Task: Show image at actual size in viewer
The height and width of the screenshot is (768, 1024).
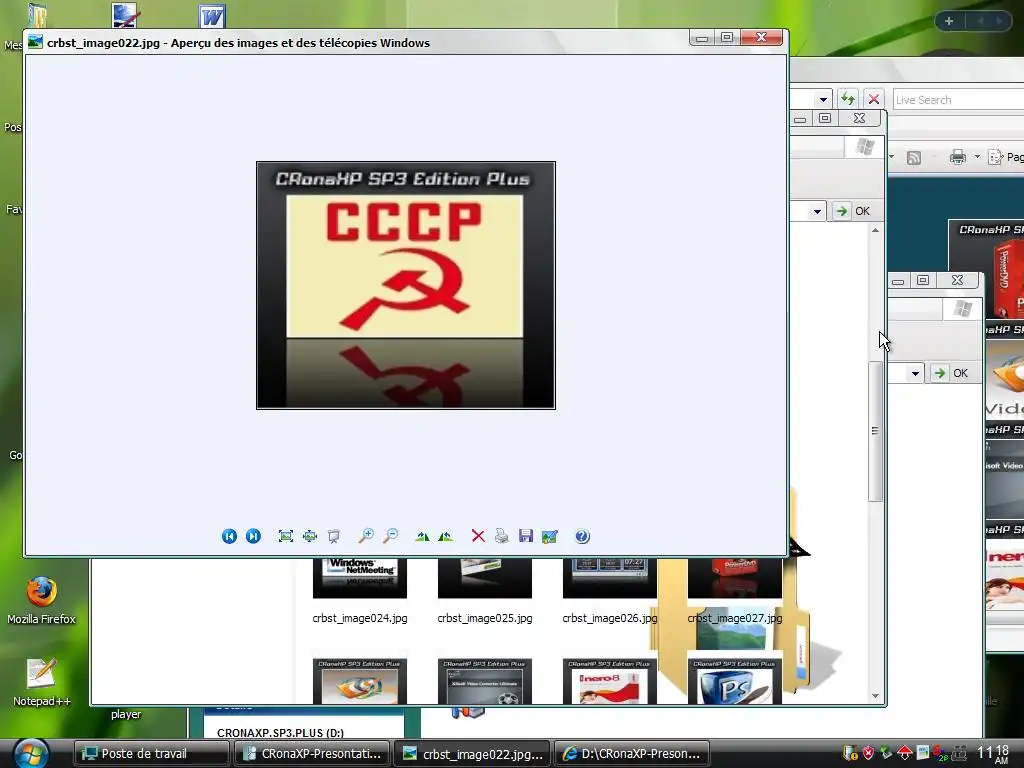Action: click(x=310, y=536)
